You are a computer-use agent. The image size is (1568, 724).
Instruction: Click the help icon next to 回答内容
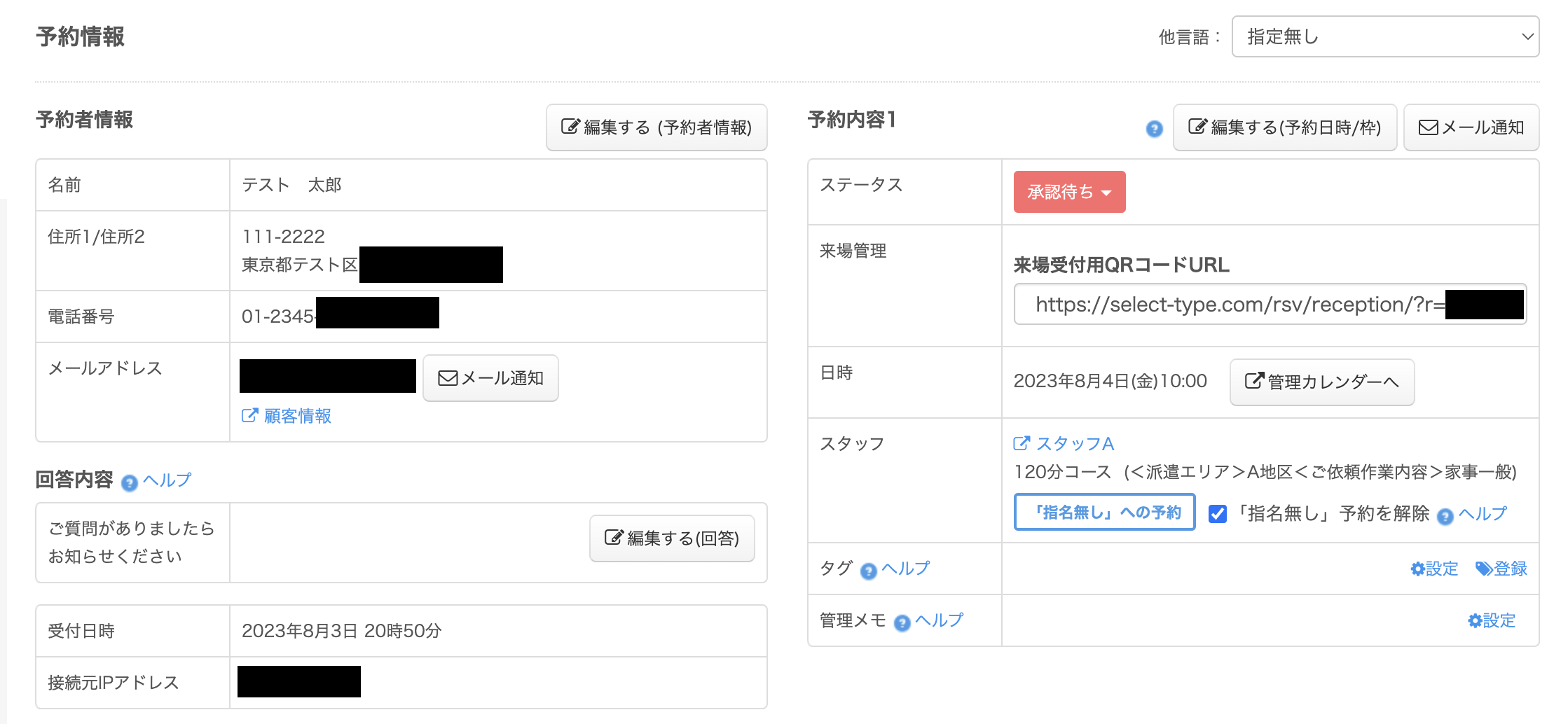tap(129, 482)
